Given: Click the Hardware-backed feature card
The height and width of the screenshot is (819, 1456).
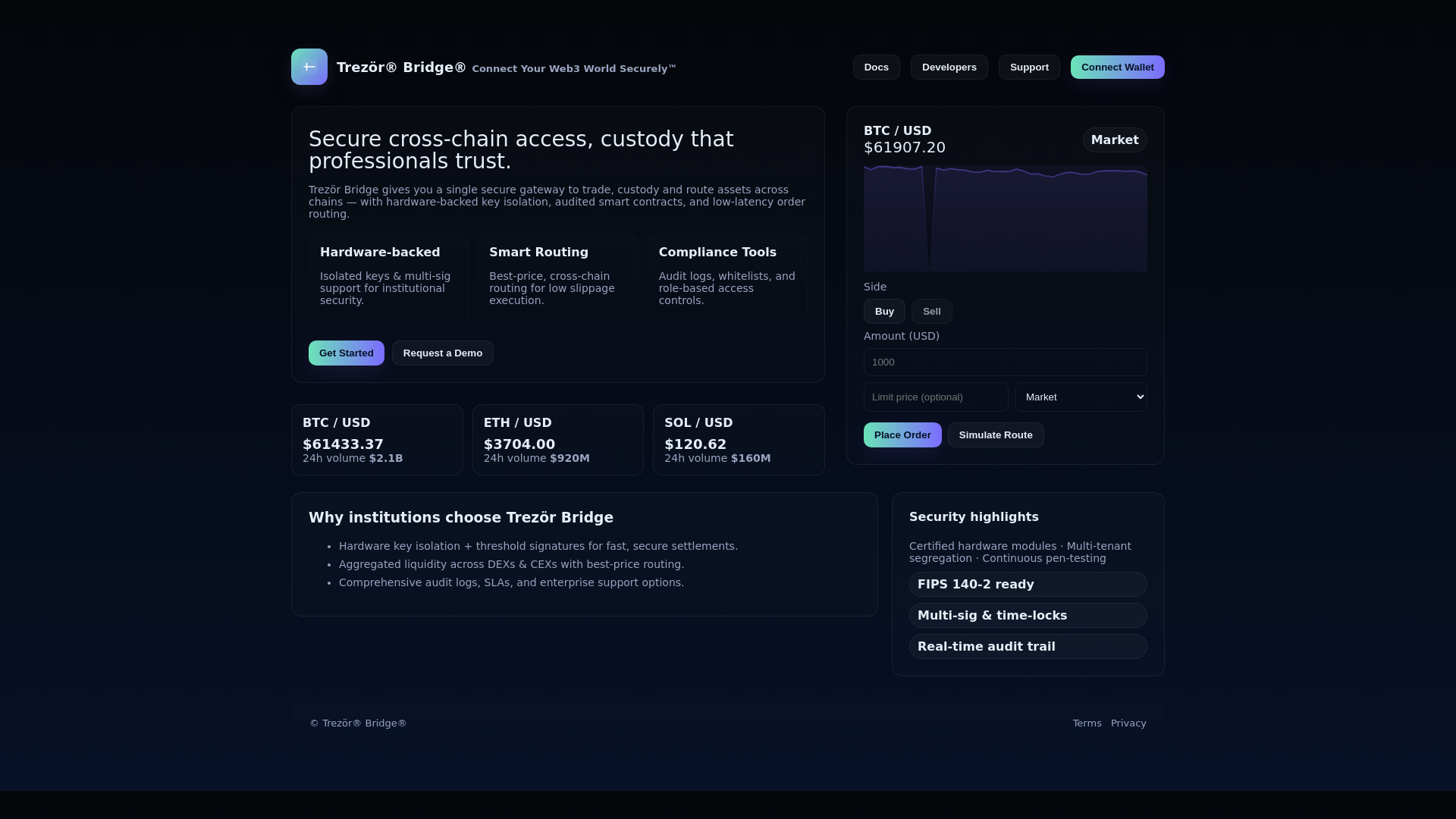Looking at the screenshot, I should pos(388,281).
